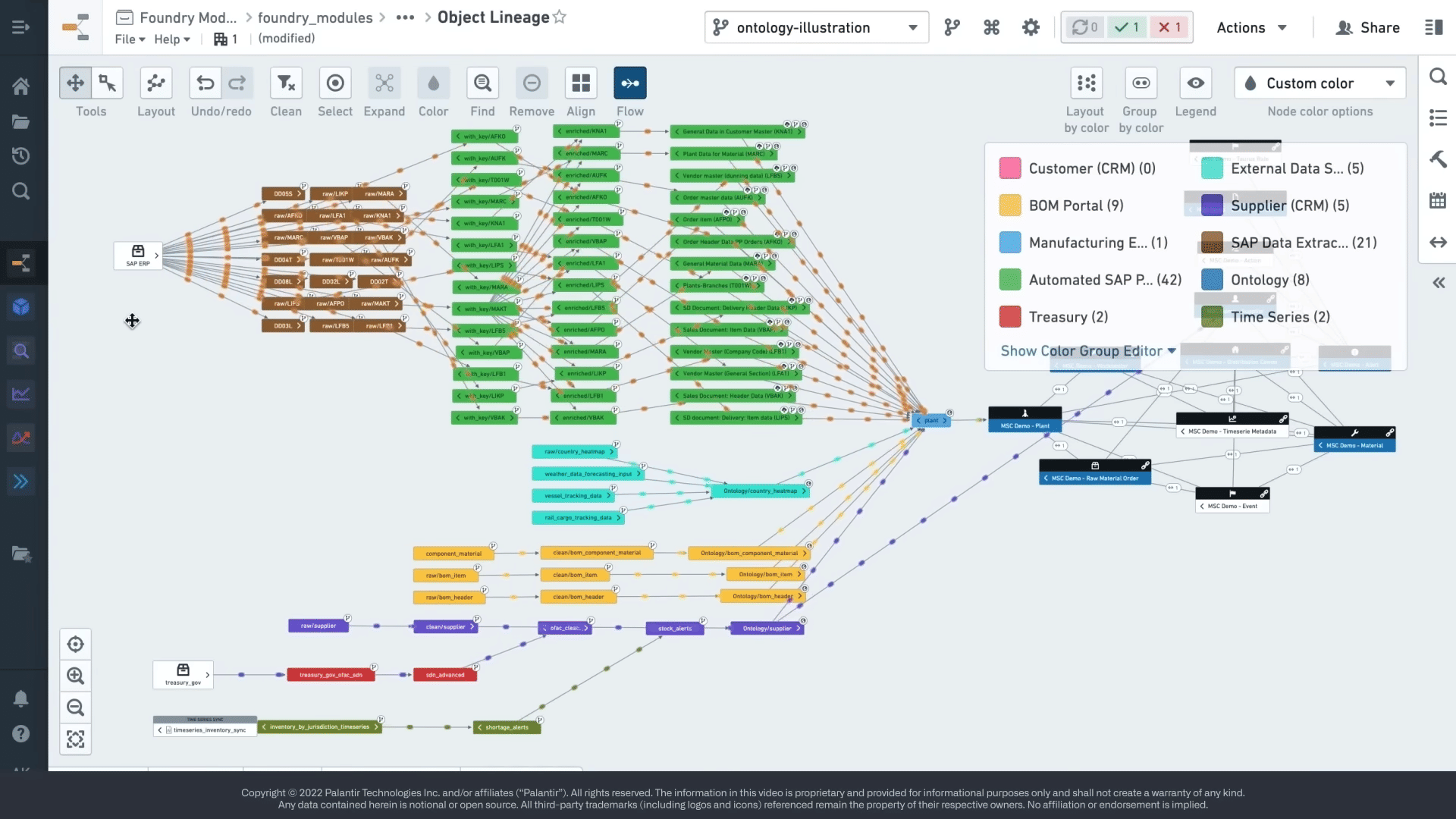Toggle the Flow animation button

(629, 83)
